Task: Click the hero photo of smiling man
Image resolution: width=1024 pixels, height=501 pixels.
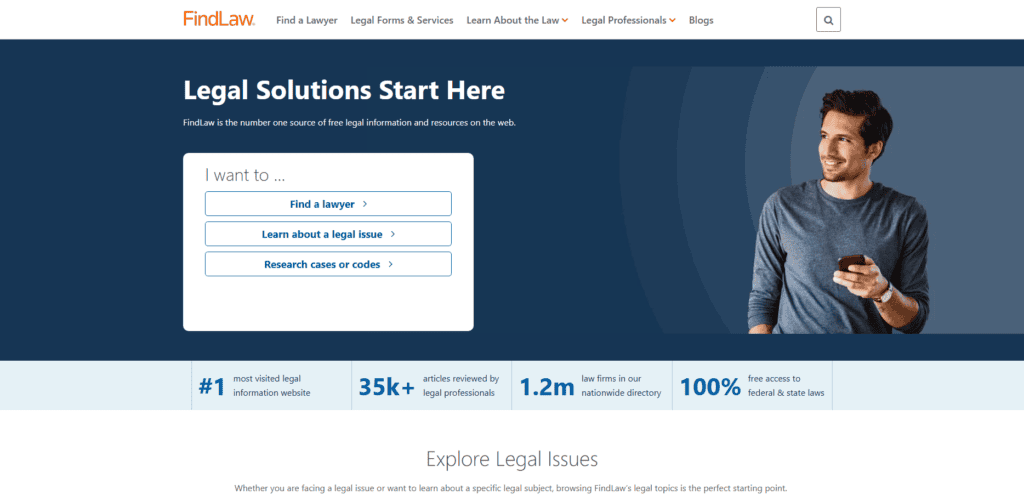Action: (x=839, y=210)
